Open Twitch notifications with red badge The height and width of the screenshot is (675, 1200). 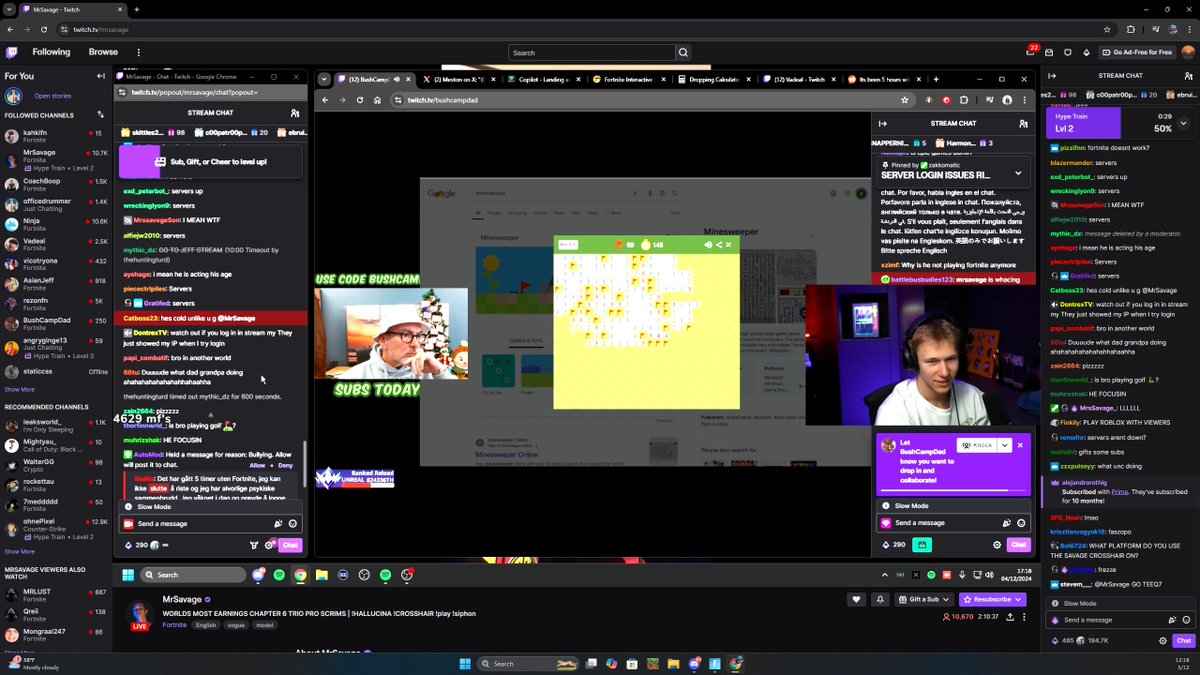[x=1031, y=52]
